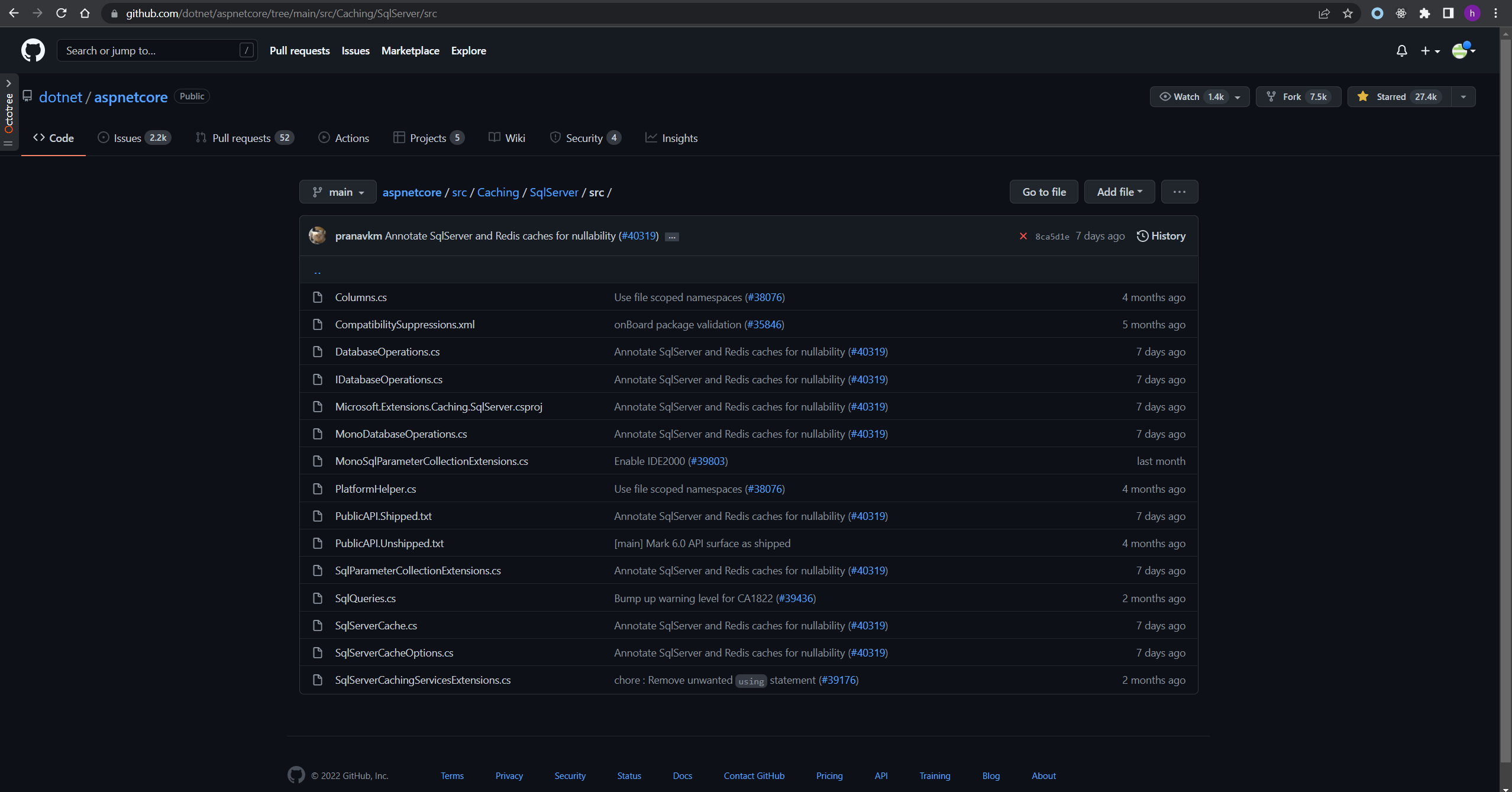Open SqlServerCache.cs file

coord(376,626)
